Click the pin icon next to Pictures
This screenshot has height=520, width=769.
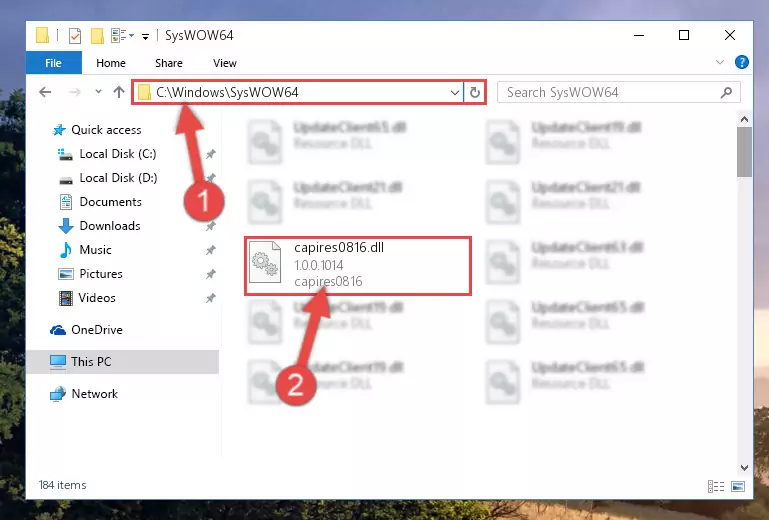point(210,274)
